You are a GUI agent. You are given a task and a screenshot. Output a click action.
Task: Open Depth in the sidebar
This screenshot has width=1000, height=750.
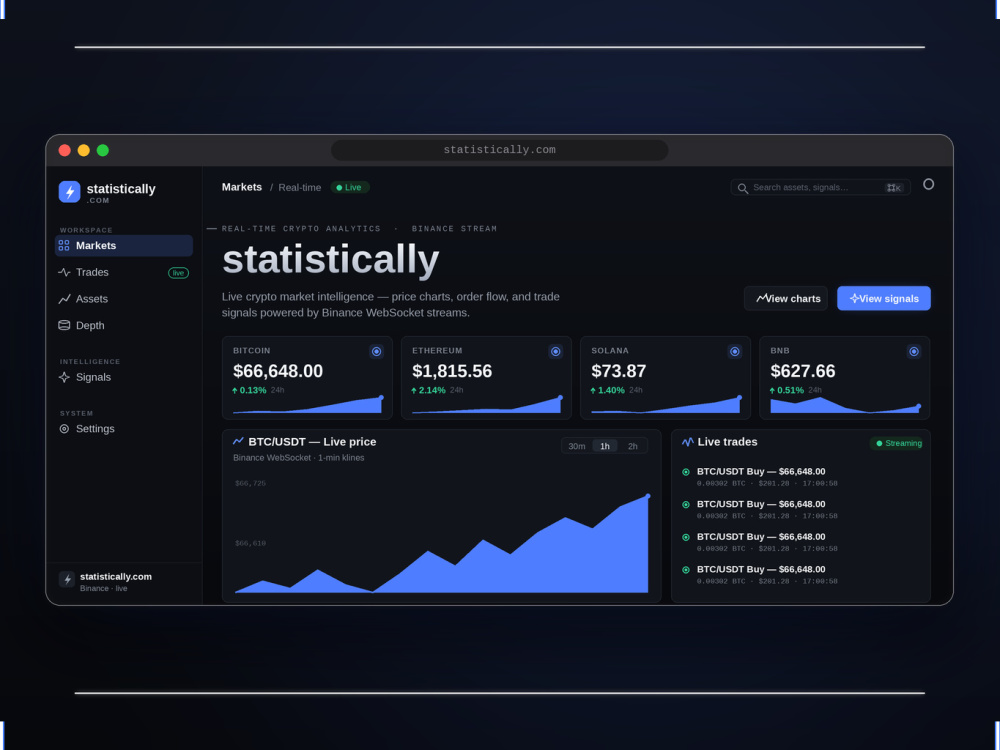pos(124,325)
